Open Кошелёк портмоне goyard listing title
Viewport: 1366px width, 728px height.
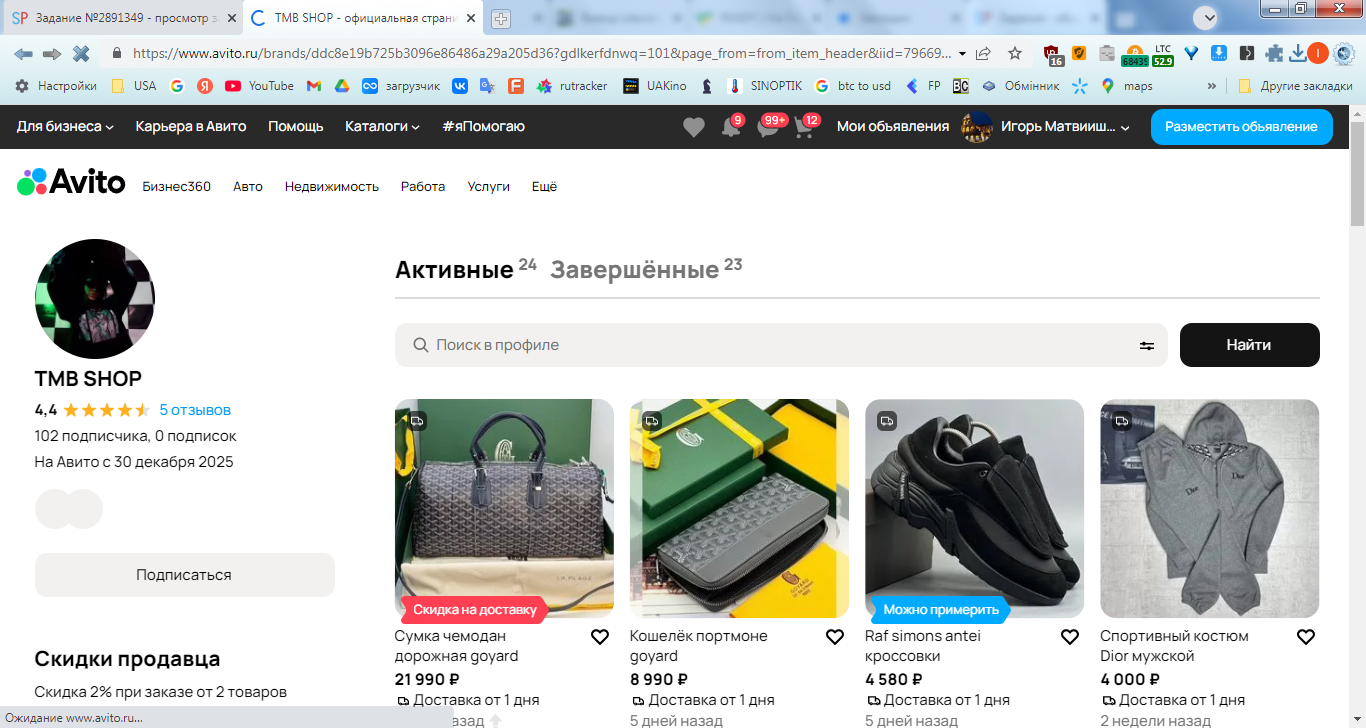tap(699, 646)
